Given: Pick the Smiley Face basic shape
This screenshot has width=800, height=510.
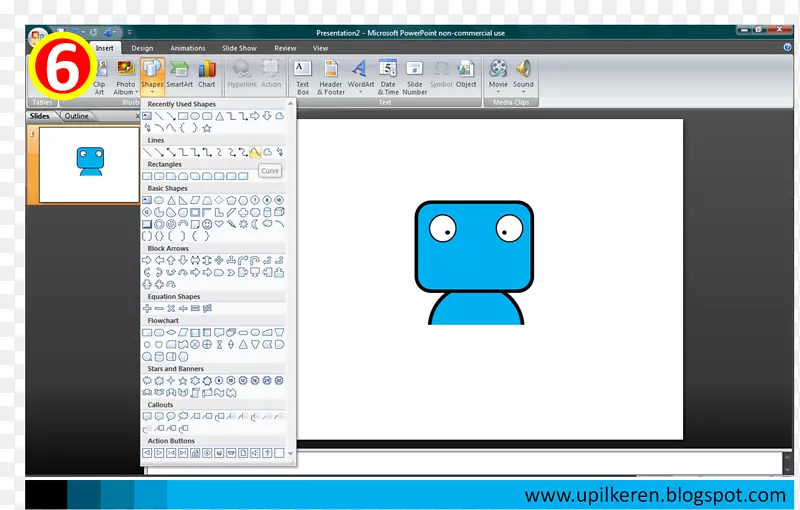Looking at the screenshot, I should 206,224.
